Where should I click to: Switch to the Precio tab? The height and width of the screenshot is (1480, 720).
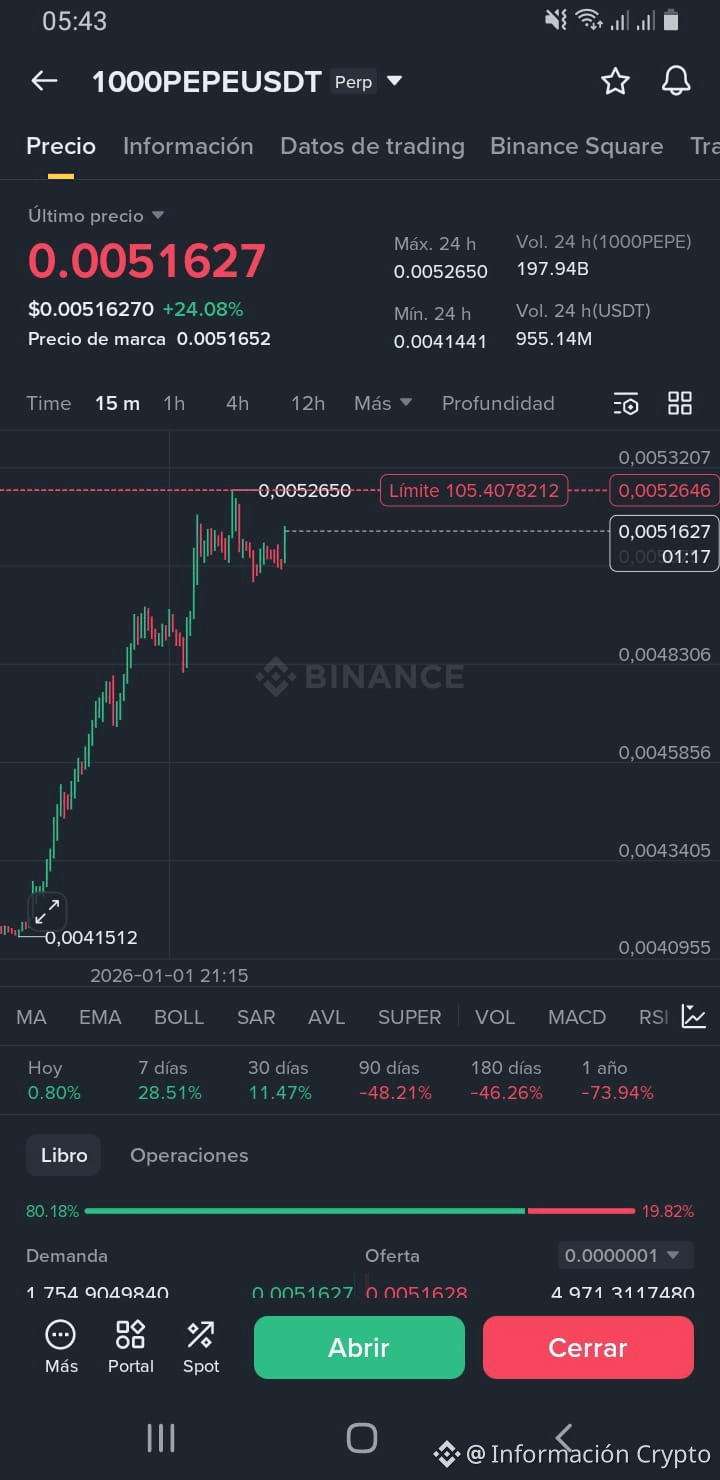tap(61, 146)
